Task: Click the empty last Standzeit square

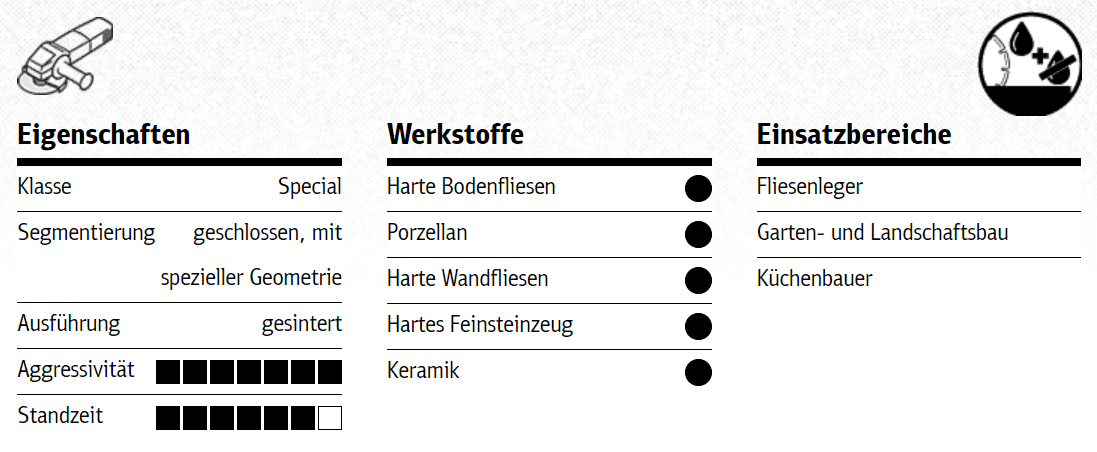Action: (330, 418)
